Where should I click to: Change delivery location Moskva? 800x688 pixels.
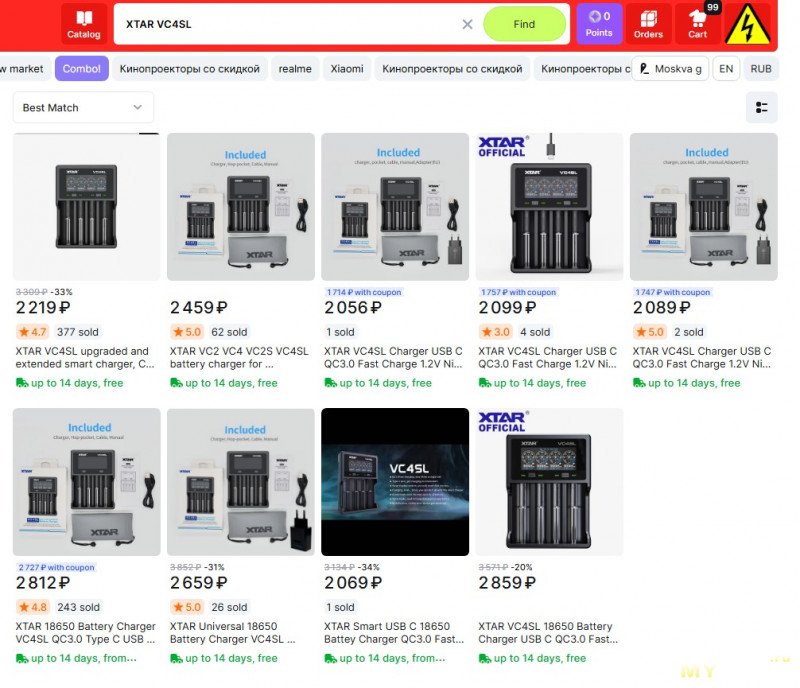click(670, 68)
